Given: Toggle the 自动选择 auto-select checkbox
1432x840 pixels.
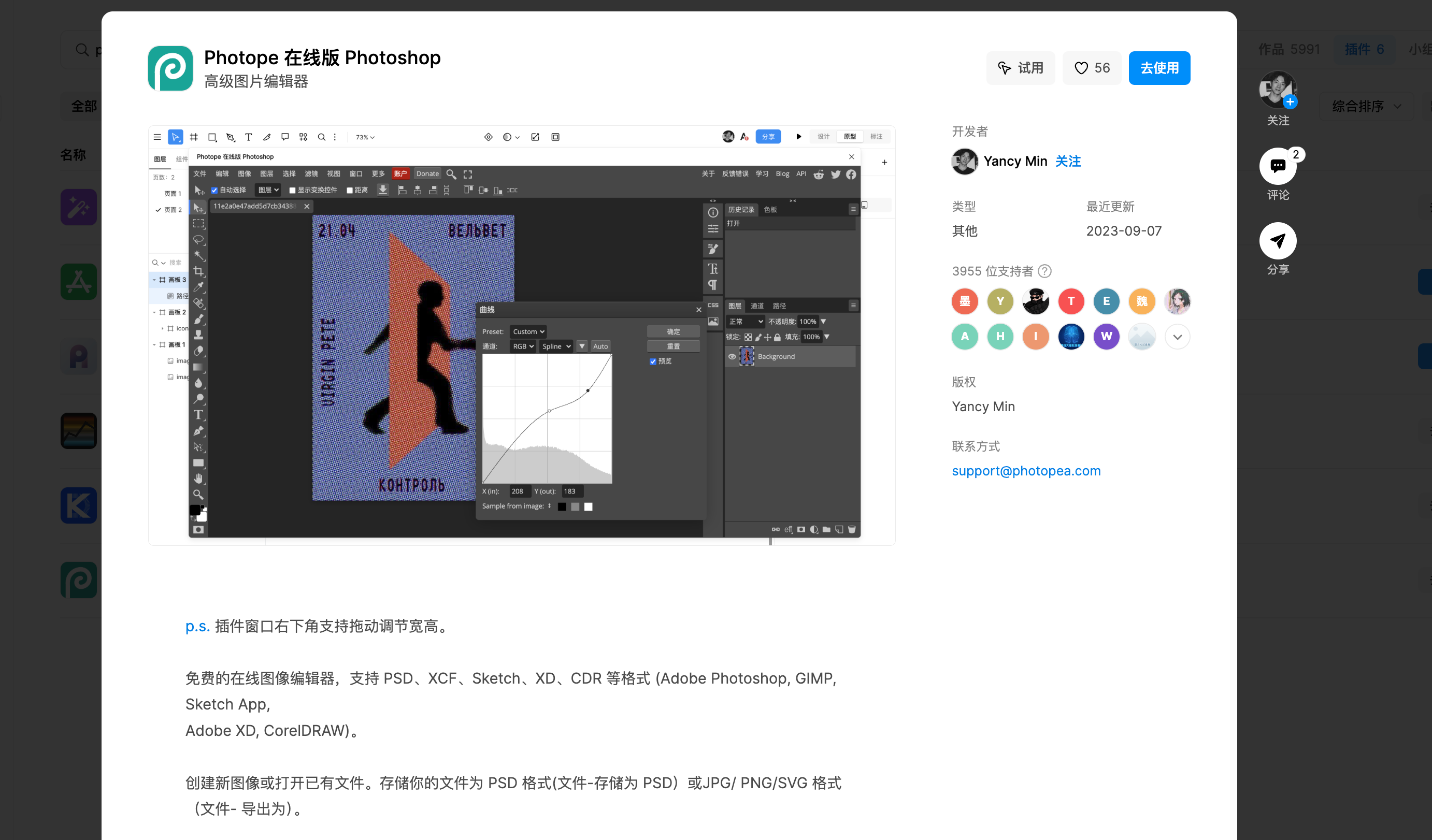Looking at the screenshot, I should pyautogui.click(x=214, y=190).
